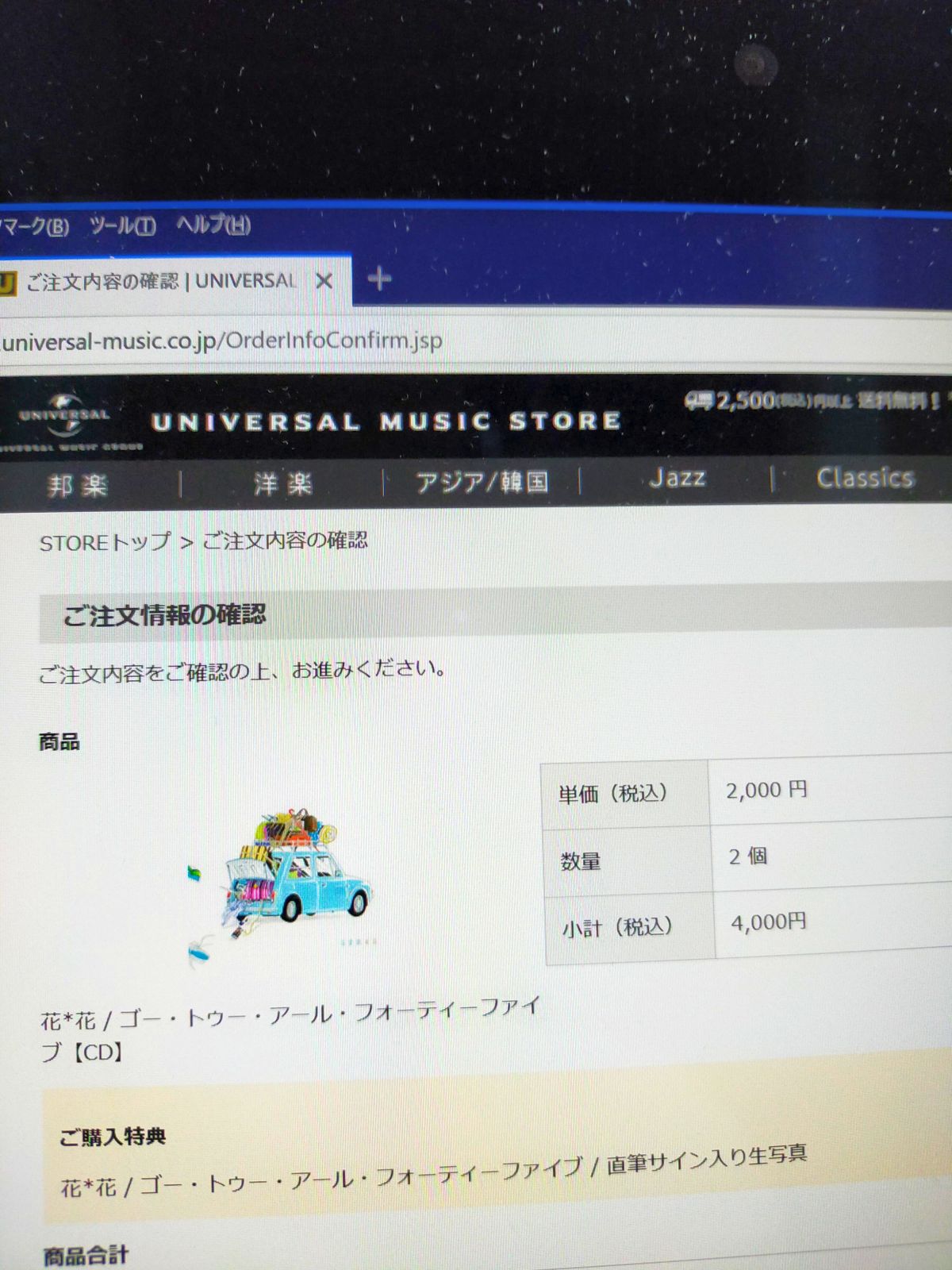This screenshot has width=952, height=1270.
Task: Click the Universal globe logo
Action: click(x=66, y=416)
